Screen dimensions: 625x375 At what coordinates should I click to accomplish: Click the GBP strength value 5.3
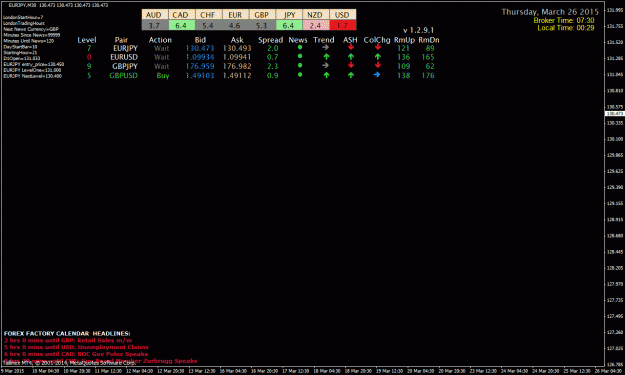click(x=262, y=25)
